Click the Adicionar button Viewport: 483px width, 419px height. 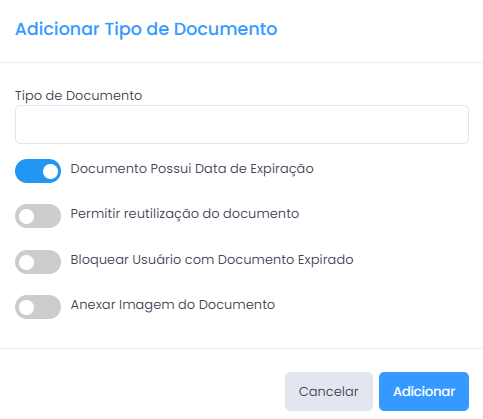click(424, 391)
